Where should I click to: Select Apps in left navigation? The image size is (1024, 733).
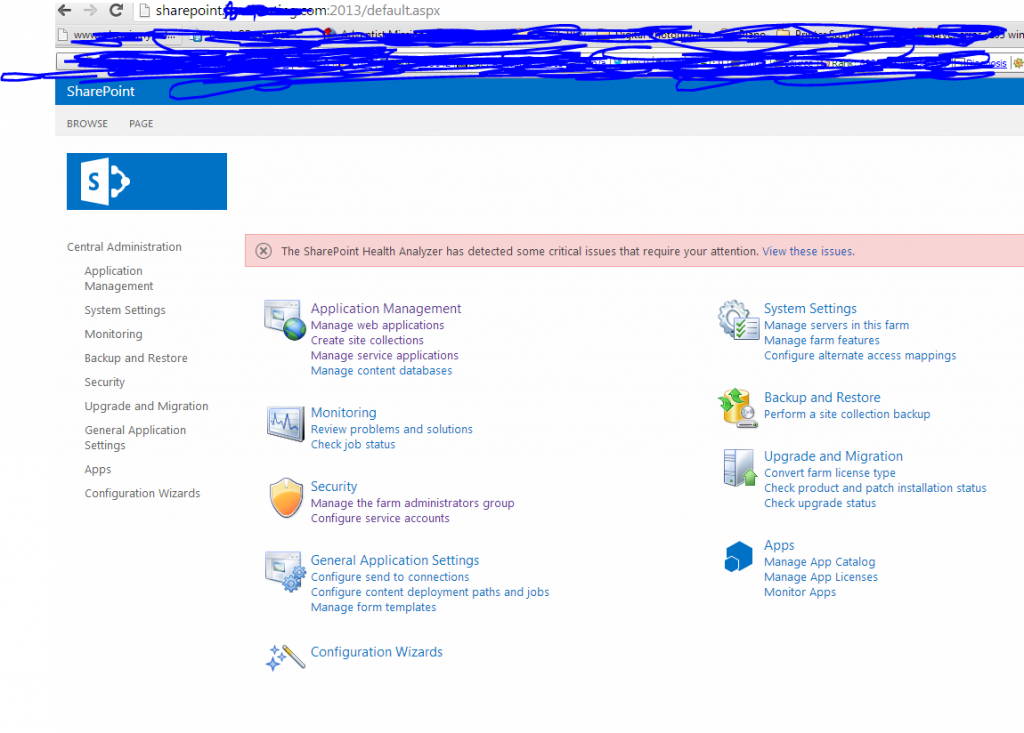(x=98, y=470)
